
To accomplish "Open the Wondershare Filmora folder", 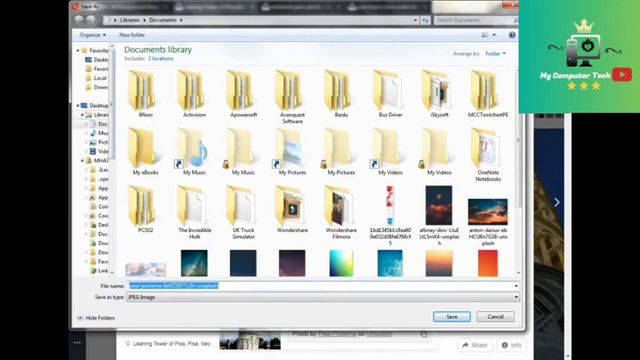I will click(341, 212).
